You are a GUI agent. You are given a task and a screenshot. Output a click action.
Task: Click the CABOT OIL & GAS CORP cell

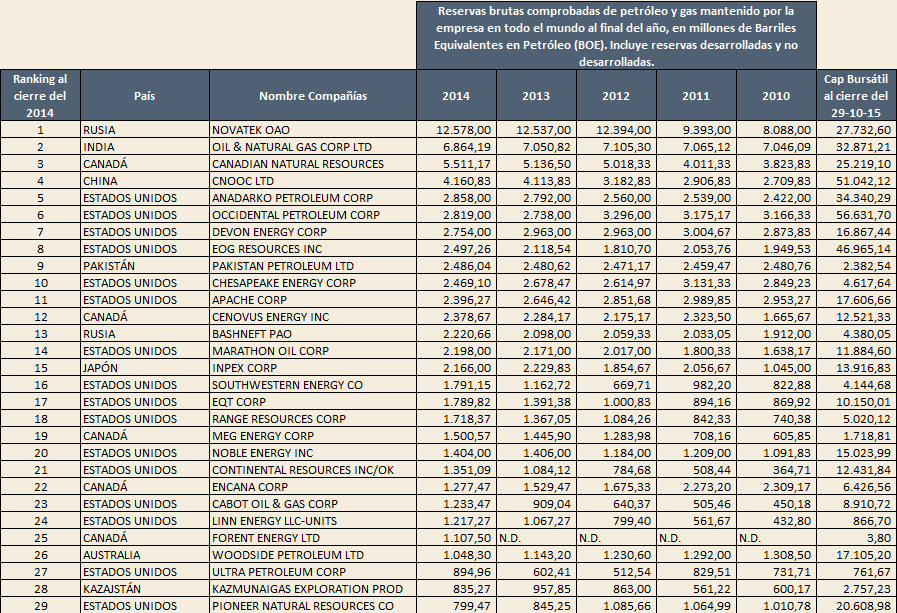(x=313, y=504)
